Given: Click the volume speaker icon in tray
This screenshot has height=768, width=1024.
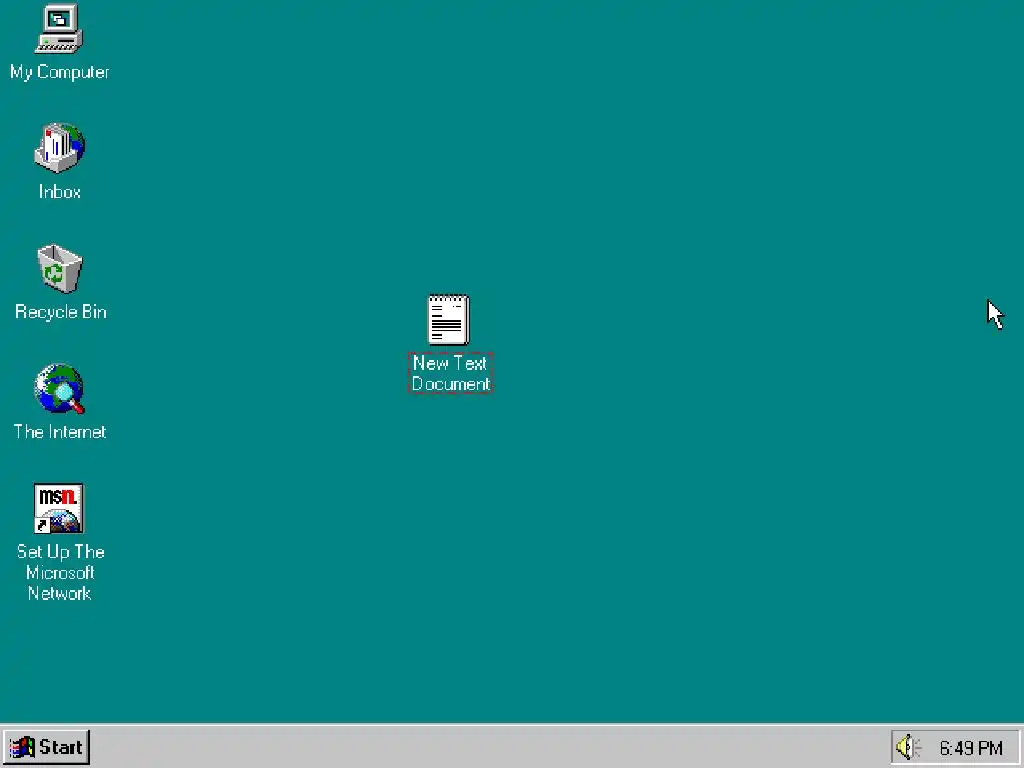Looking at the screenshot, I should pos(908,747).
